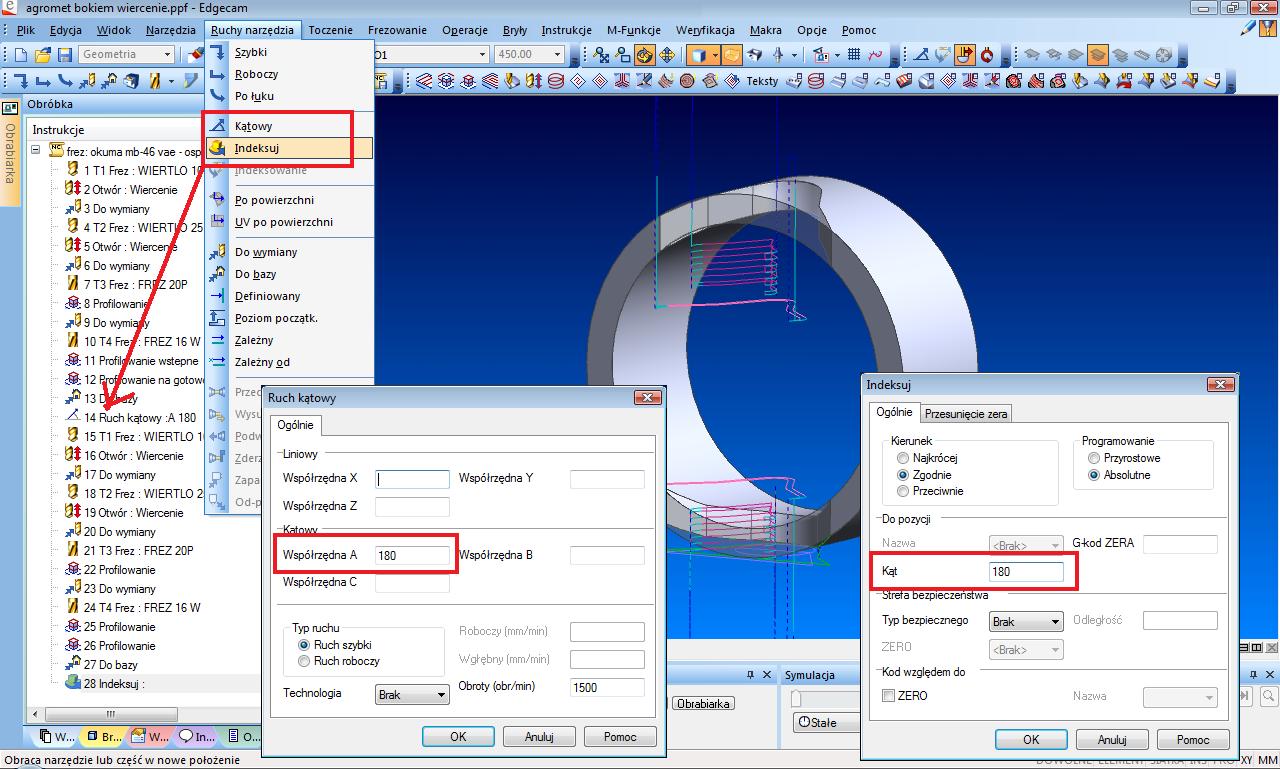Select the Ruch szybki radio button
Viewport: 1280px width, 769px height.
304,646
